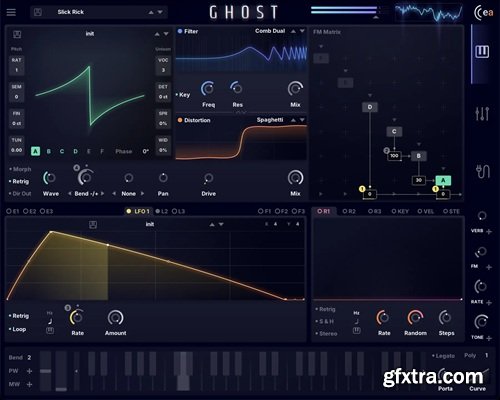The image size is (500, 400).
Task: Open the oscillator init preset dropdown arrow
Action: click(x=166, y=34)
